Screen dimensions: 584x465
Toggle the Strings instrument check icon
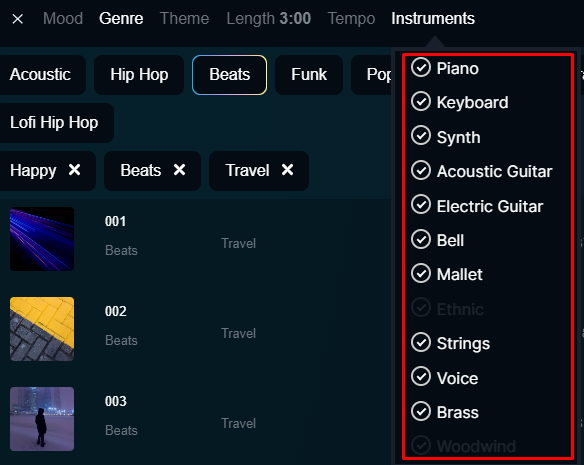421,342
